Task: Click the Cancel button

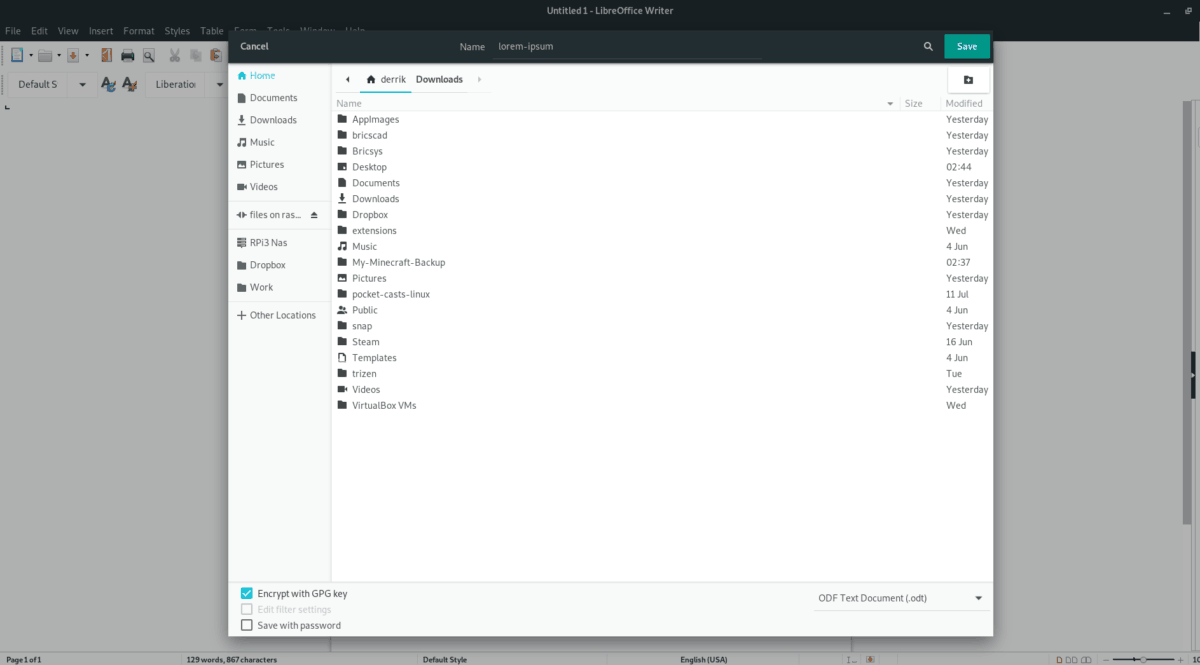Action: [x=254, y=46]
